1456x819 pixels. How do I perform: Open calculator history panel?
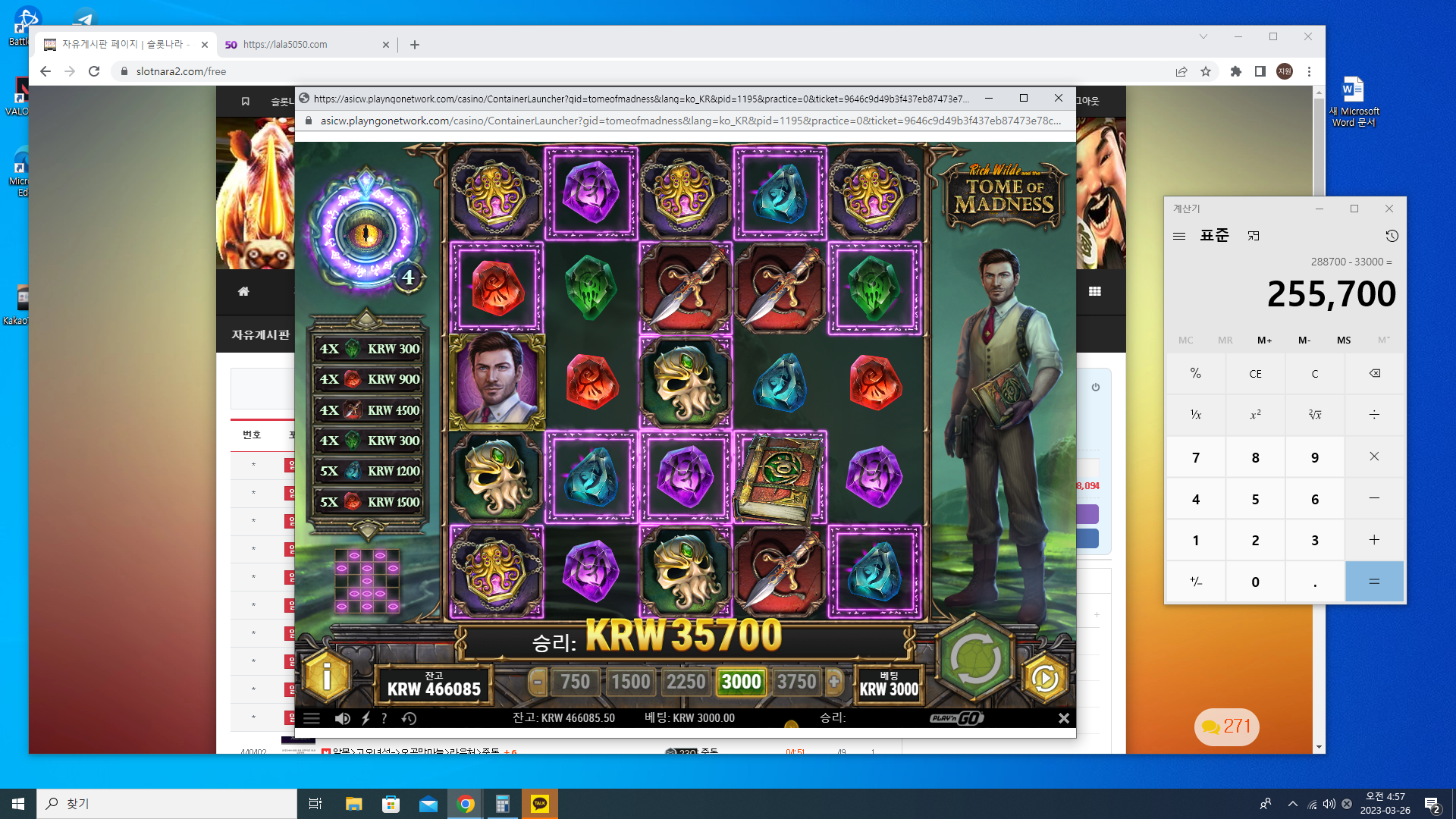1392,236
